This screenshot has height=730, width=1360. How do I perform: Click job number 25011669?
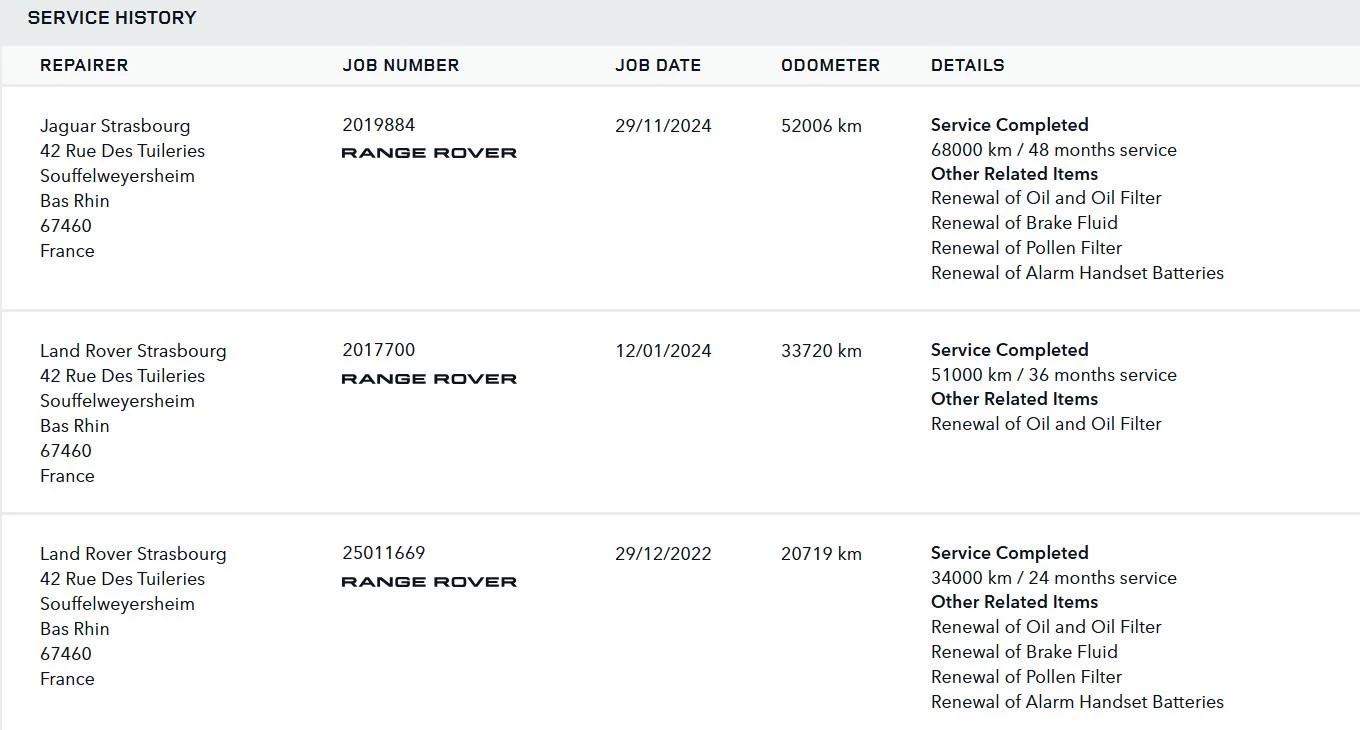tap(383, 553)
